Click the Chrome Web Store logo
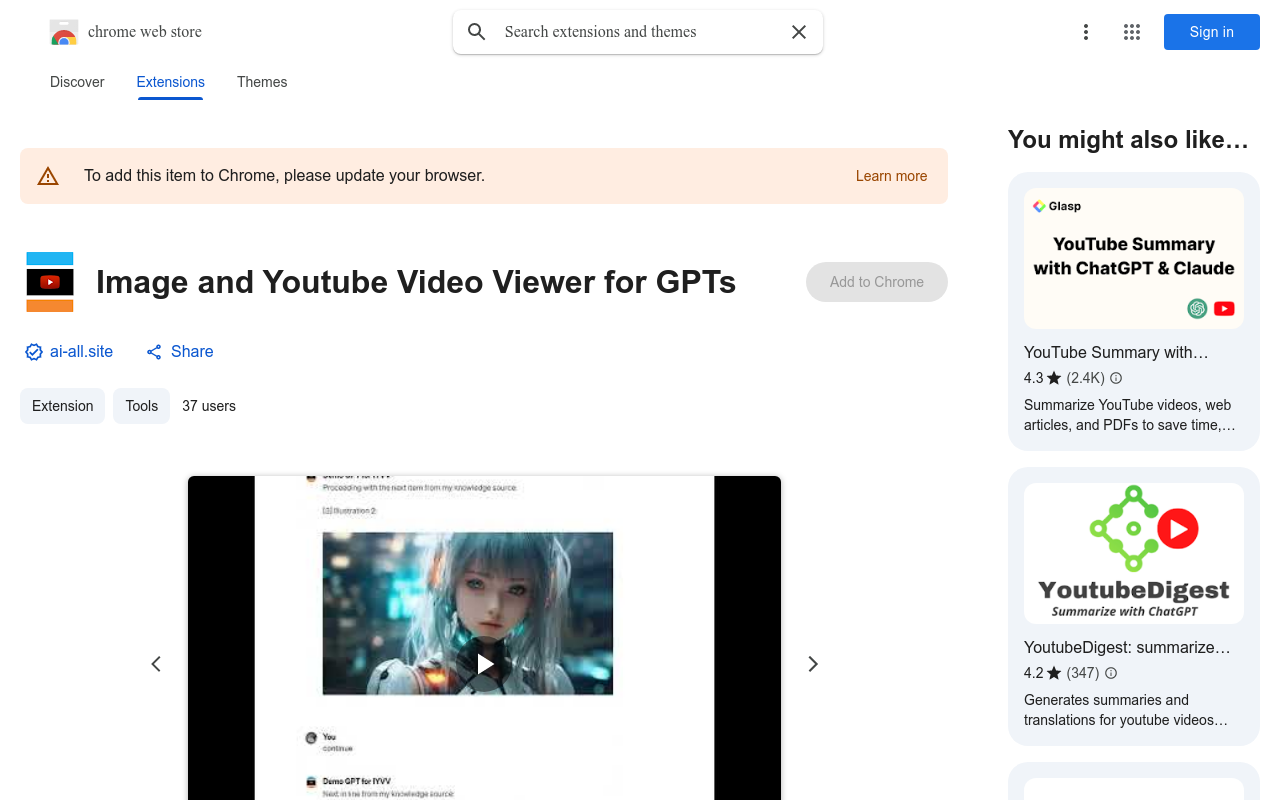The width and height of the screenshot is (1280, 800). 64,32
